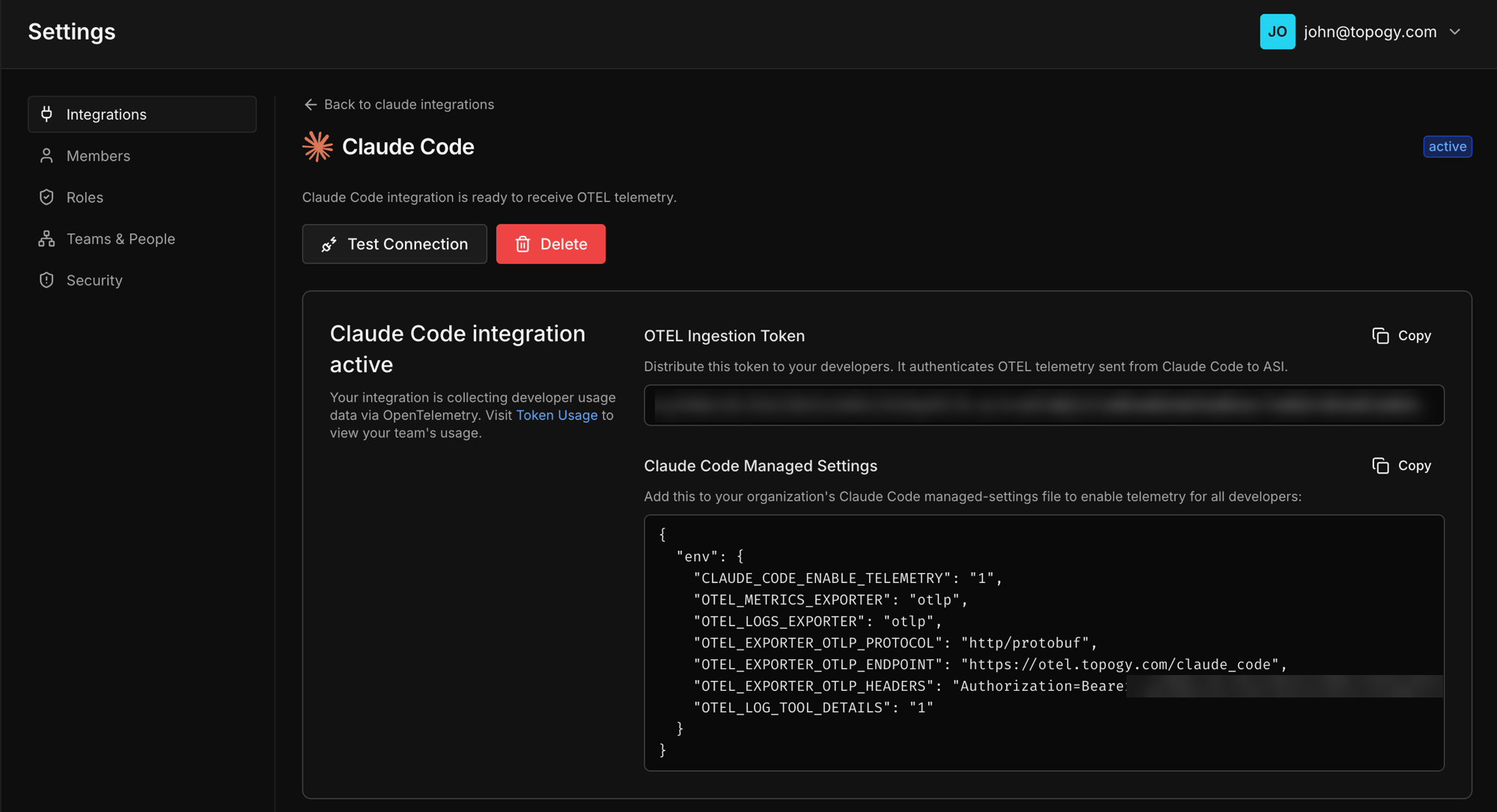Test Connection for Claude Code
This screenshot has height=812, width=1497.
(x=394, y=244)
